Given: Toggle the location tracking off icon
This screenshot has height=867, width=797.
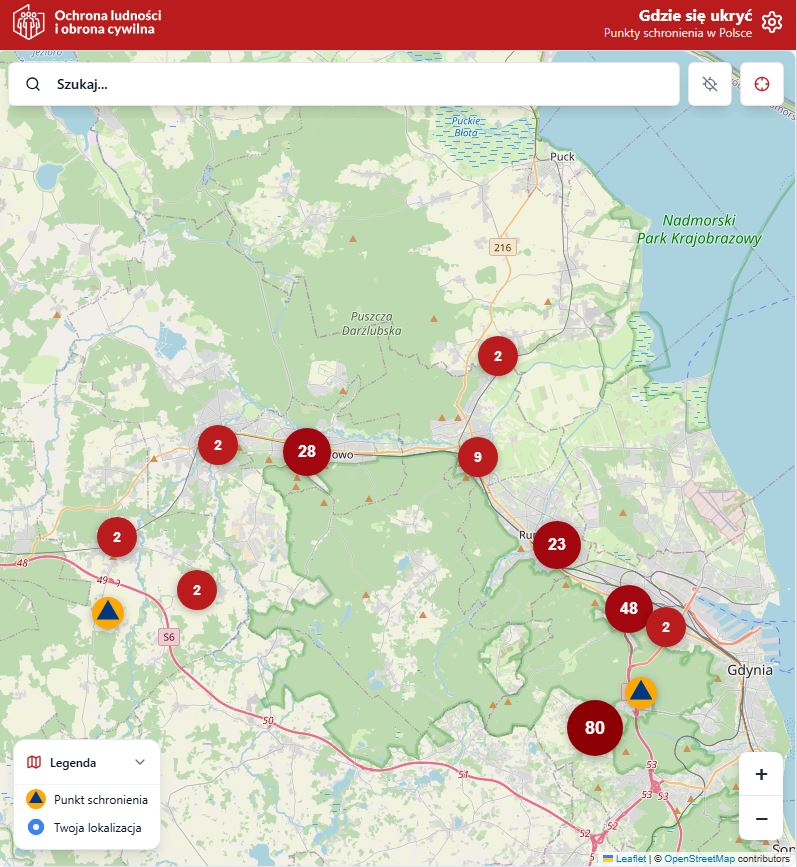Looking at the screenshot, I should (710, 84).
